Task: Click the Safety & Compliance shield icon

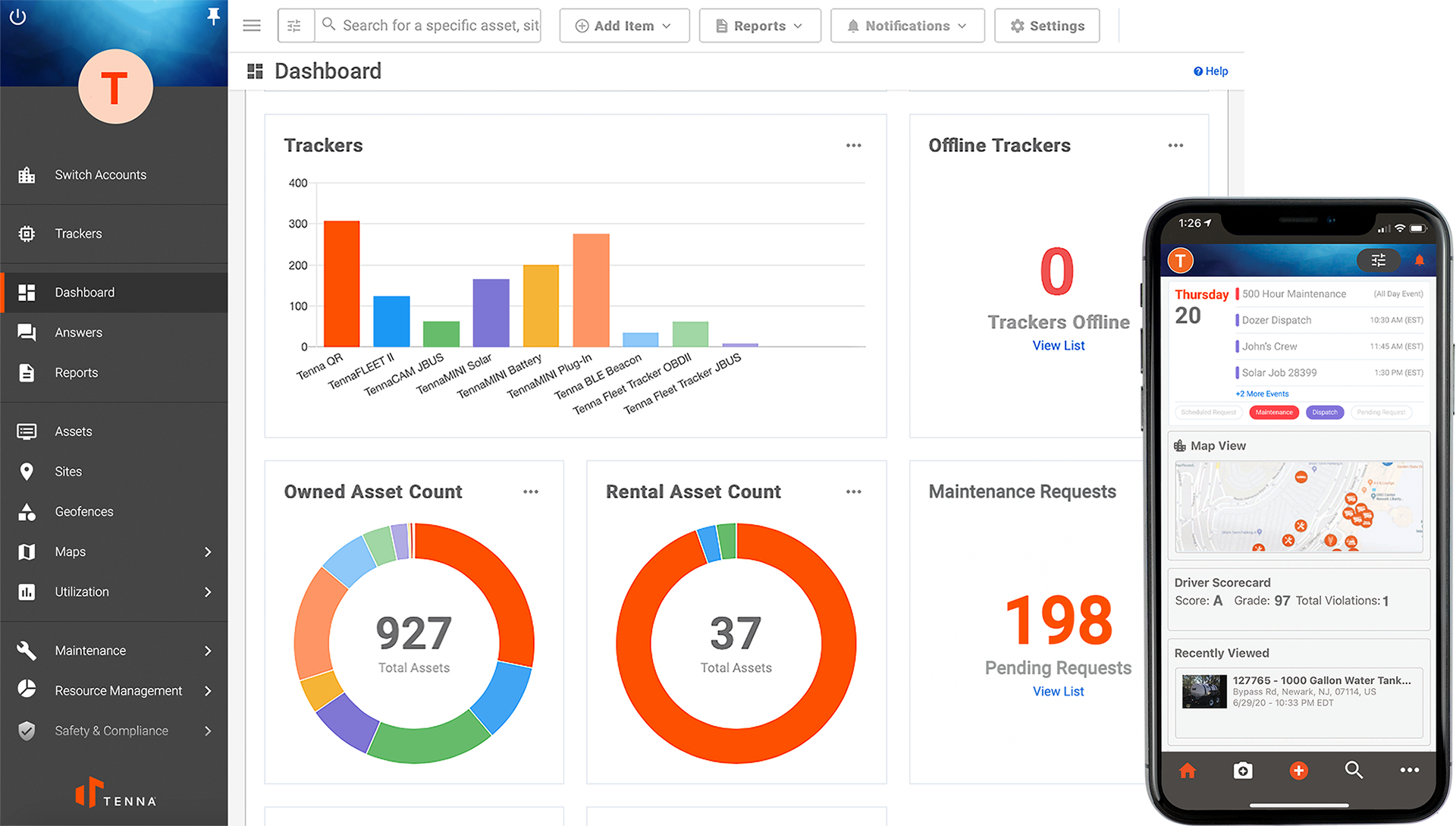Action: pyautogui.click(x=27, y=731)
